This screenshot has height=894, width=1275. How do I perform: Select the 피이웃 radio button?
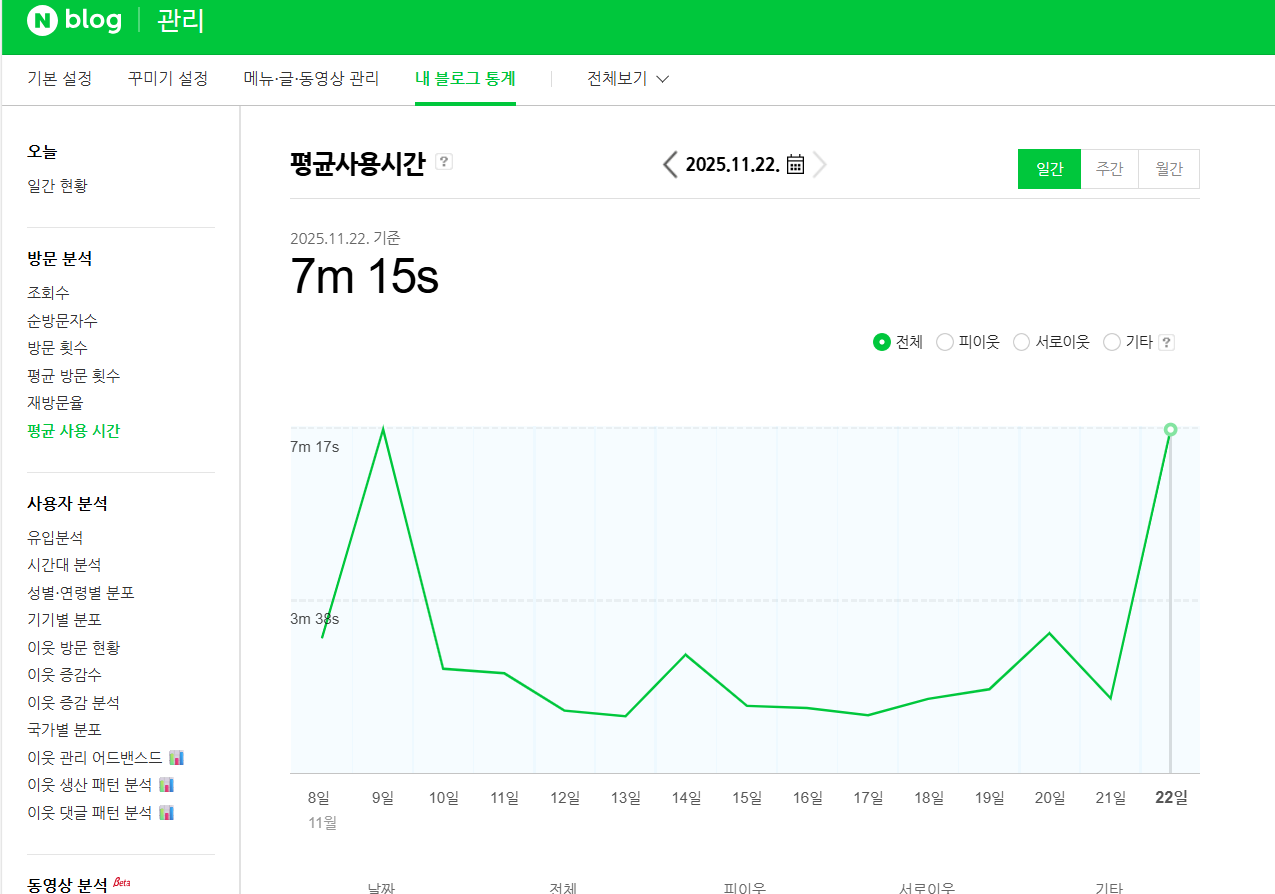click(945, 342)
